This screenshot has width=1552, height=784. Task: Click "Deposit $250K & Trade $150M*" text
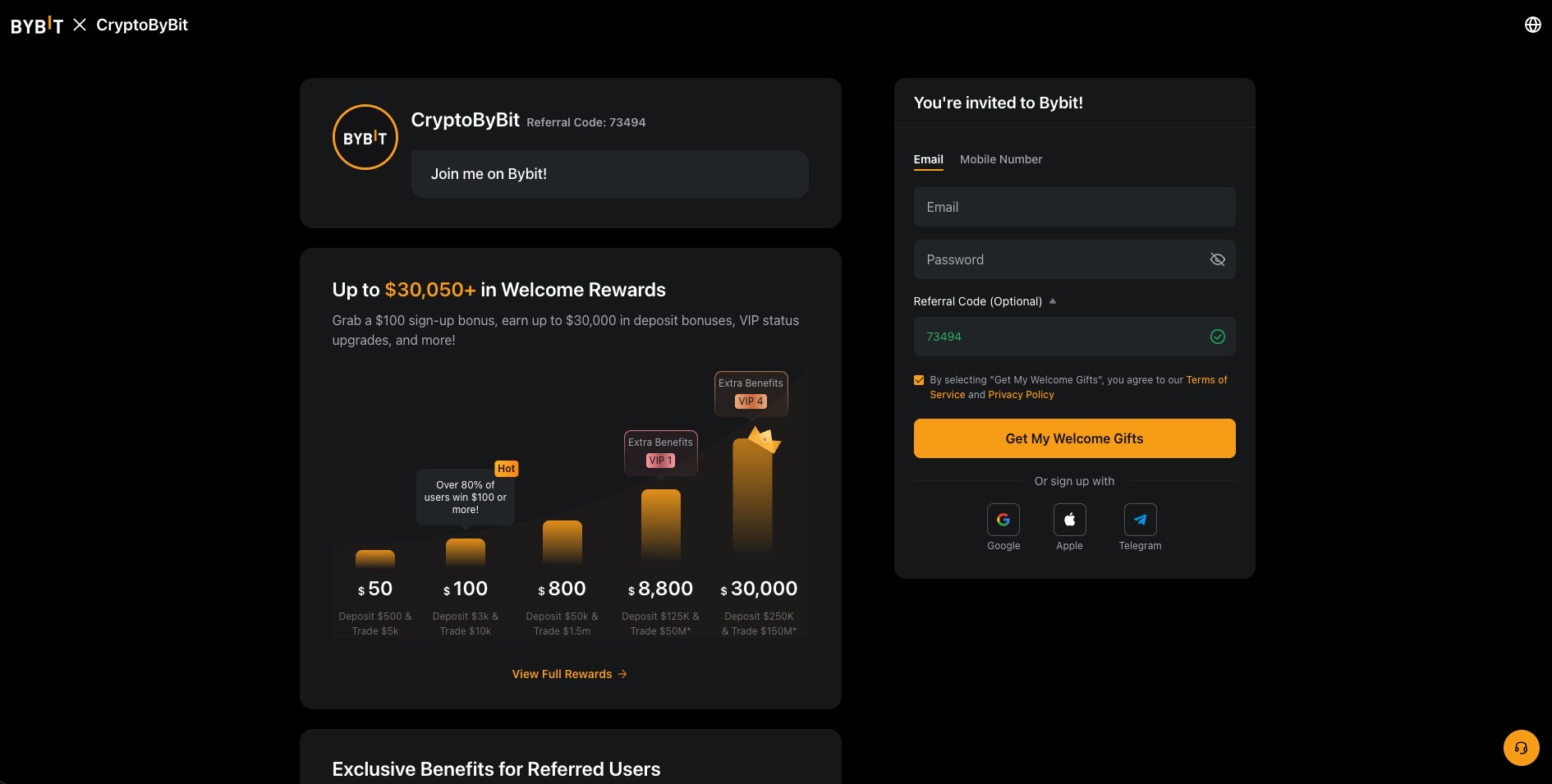click(759, 624)
